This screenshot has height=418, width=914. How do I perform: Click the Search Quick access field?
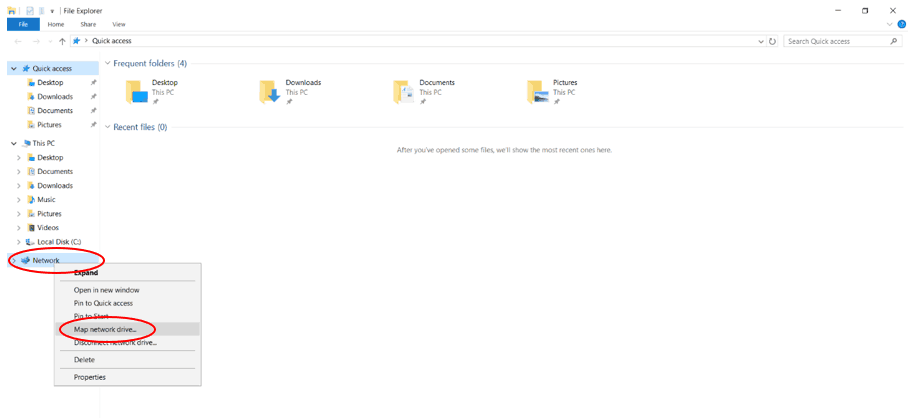click(x=835, y=41)
